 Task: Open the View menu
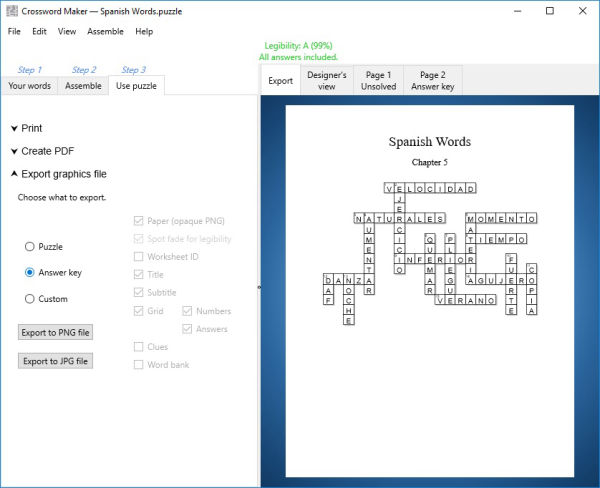click(x=67, y=31)
